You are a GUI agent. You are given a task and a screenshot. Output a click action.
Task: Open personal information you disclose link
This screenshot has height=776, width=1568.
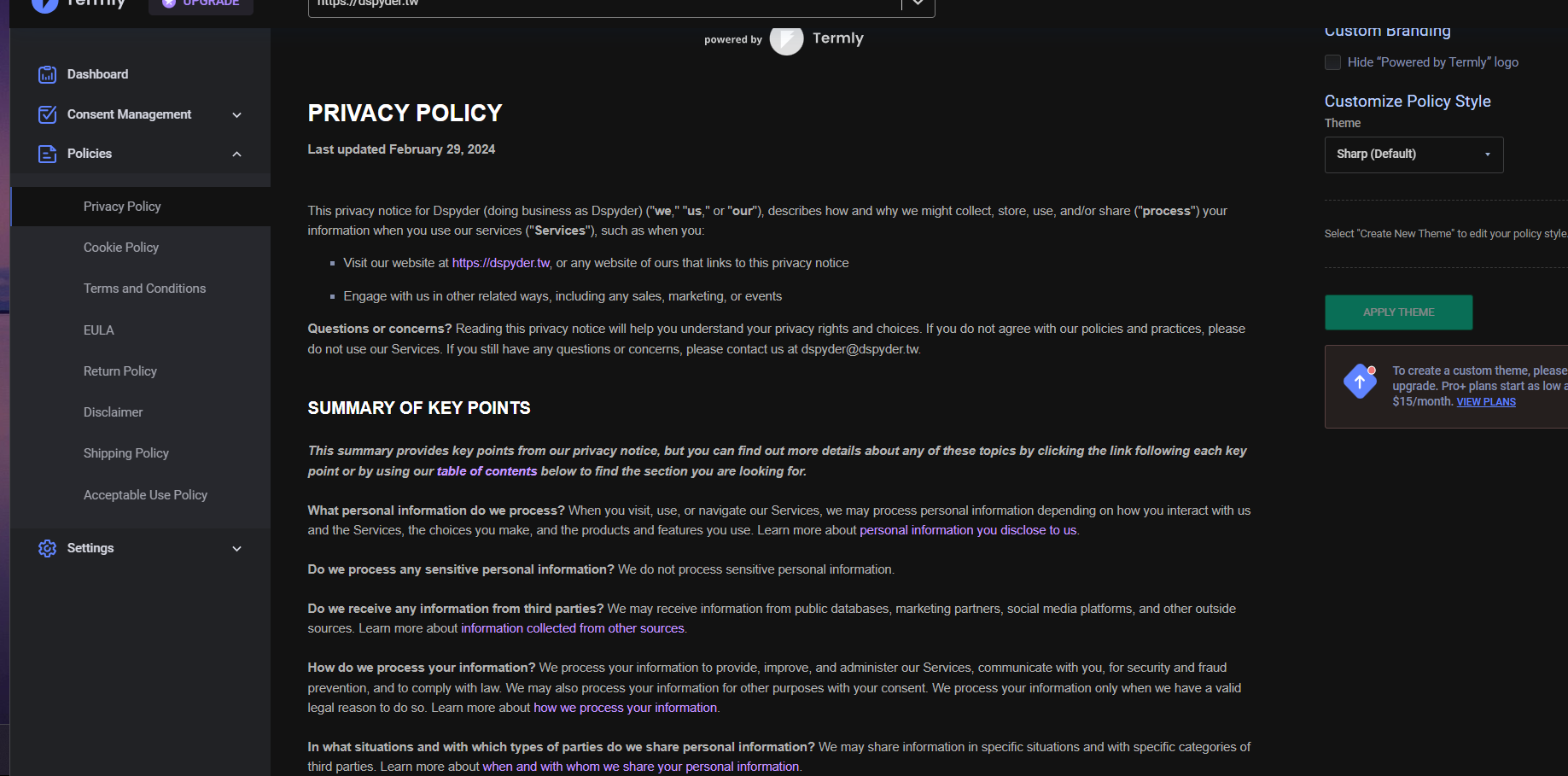click(968, 530)
